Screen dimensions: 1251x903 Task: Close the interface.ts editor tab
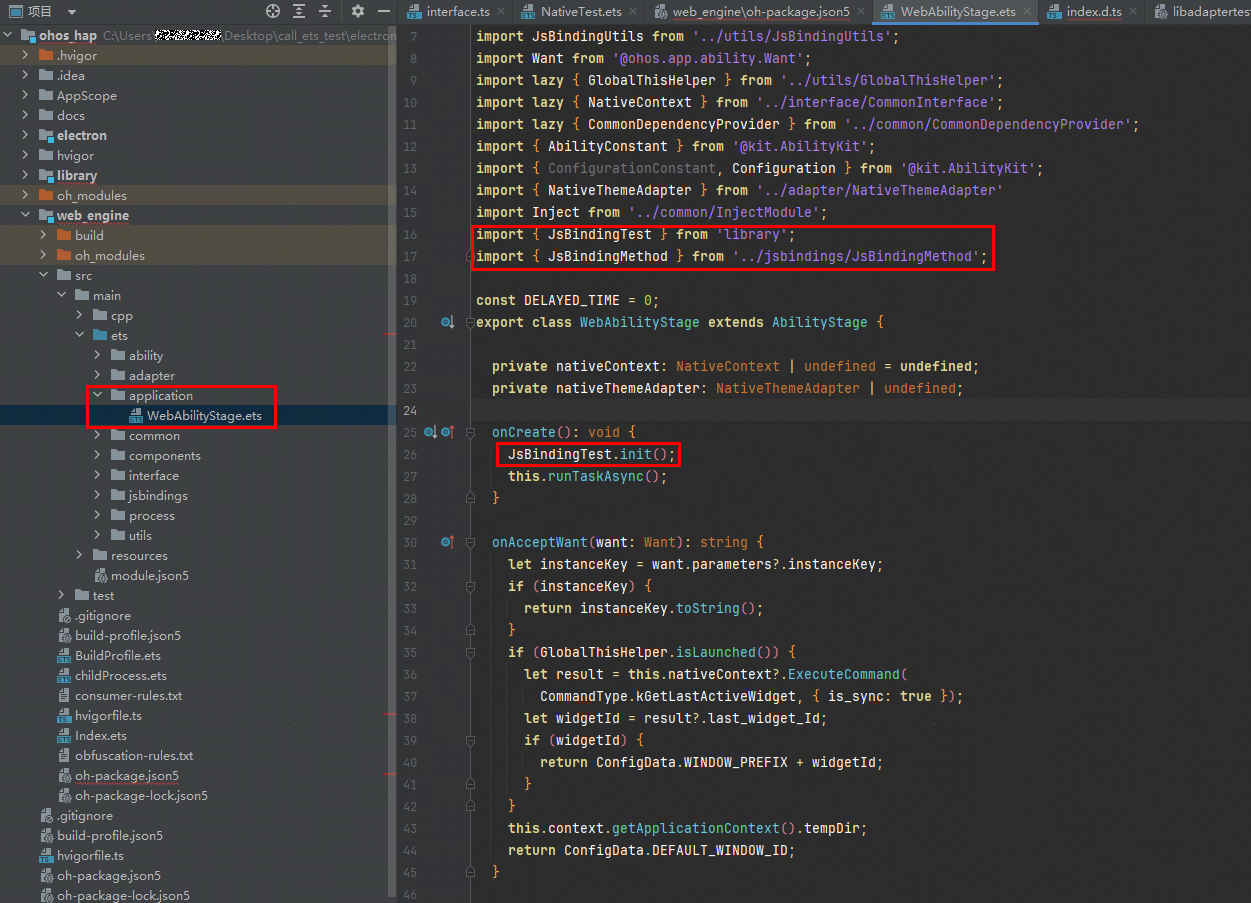click(503, 12)
